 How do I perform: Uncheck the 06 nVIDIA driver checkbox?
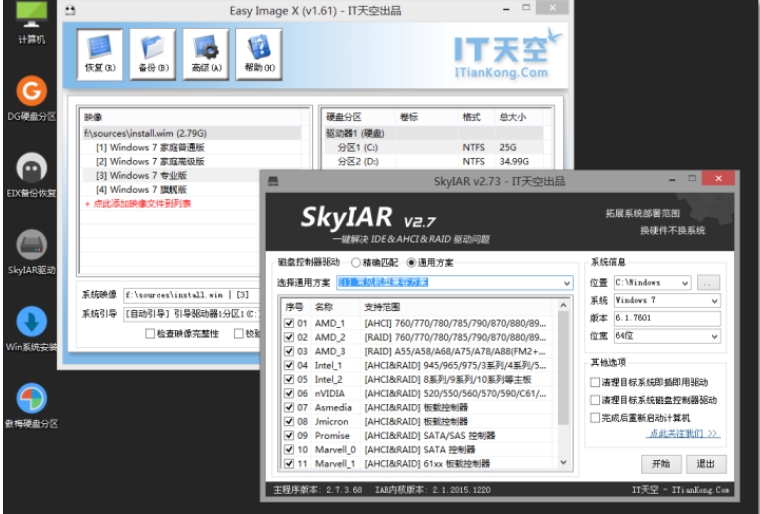pyautogui.click(x=289, y=393)
